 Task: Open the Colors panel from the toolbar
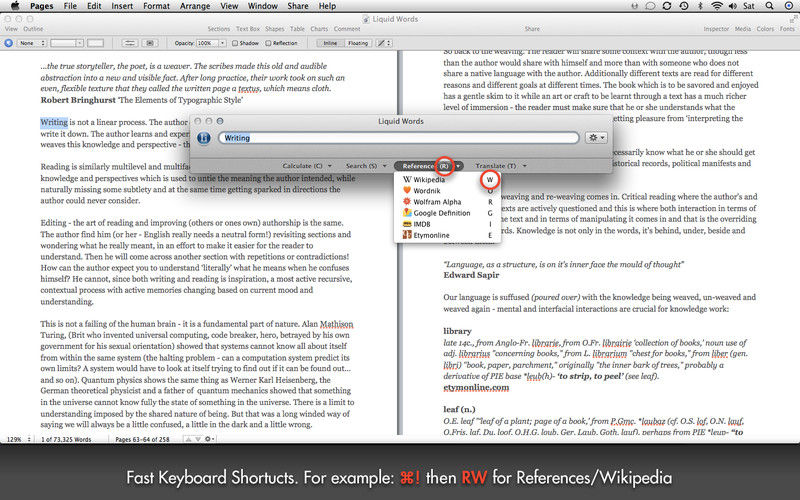[765, 29]
